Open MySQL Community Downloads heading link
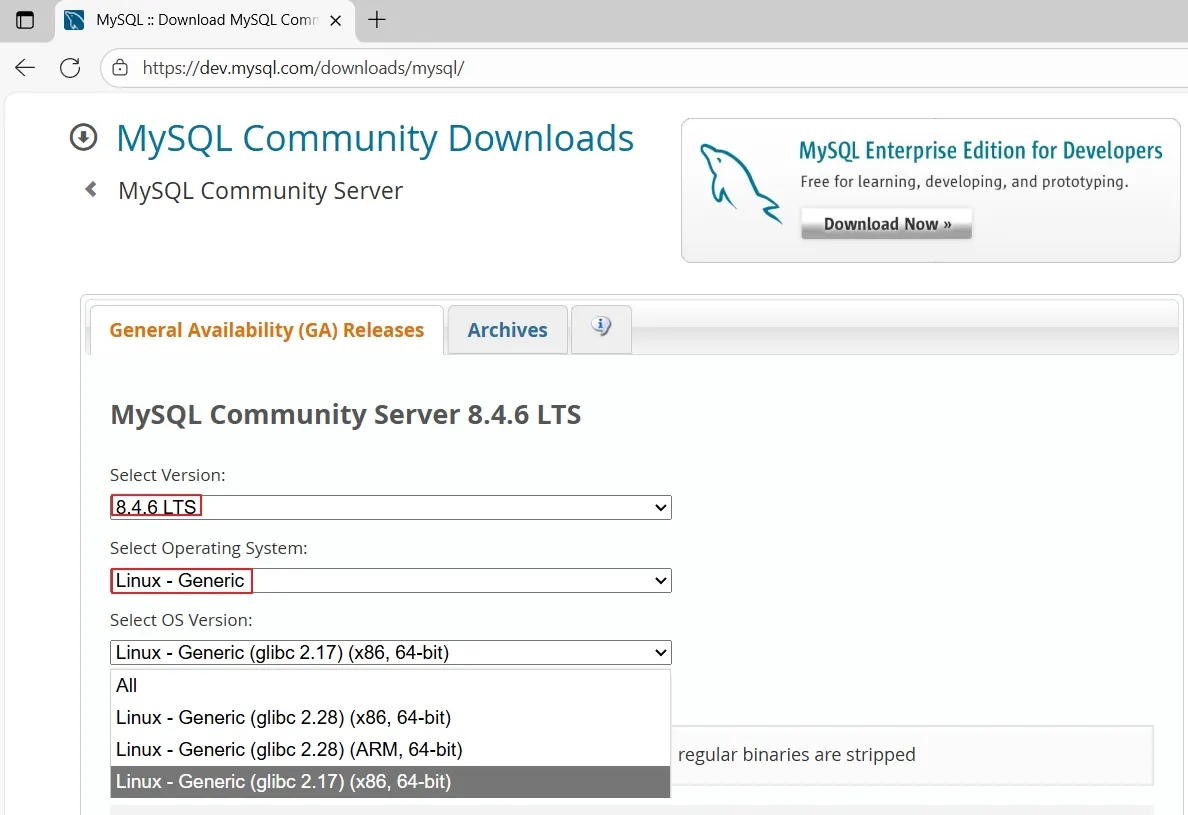 [375, 138]
